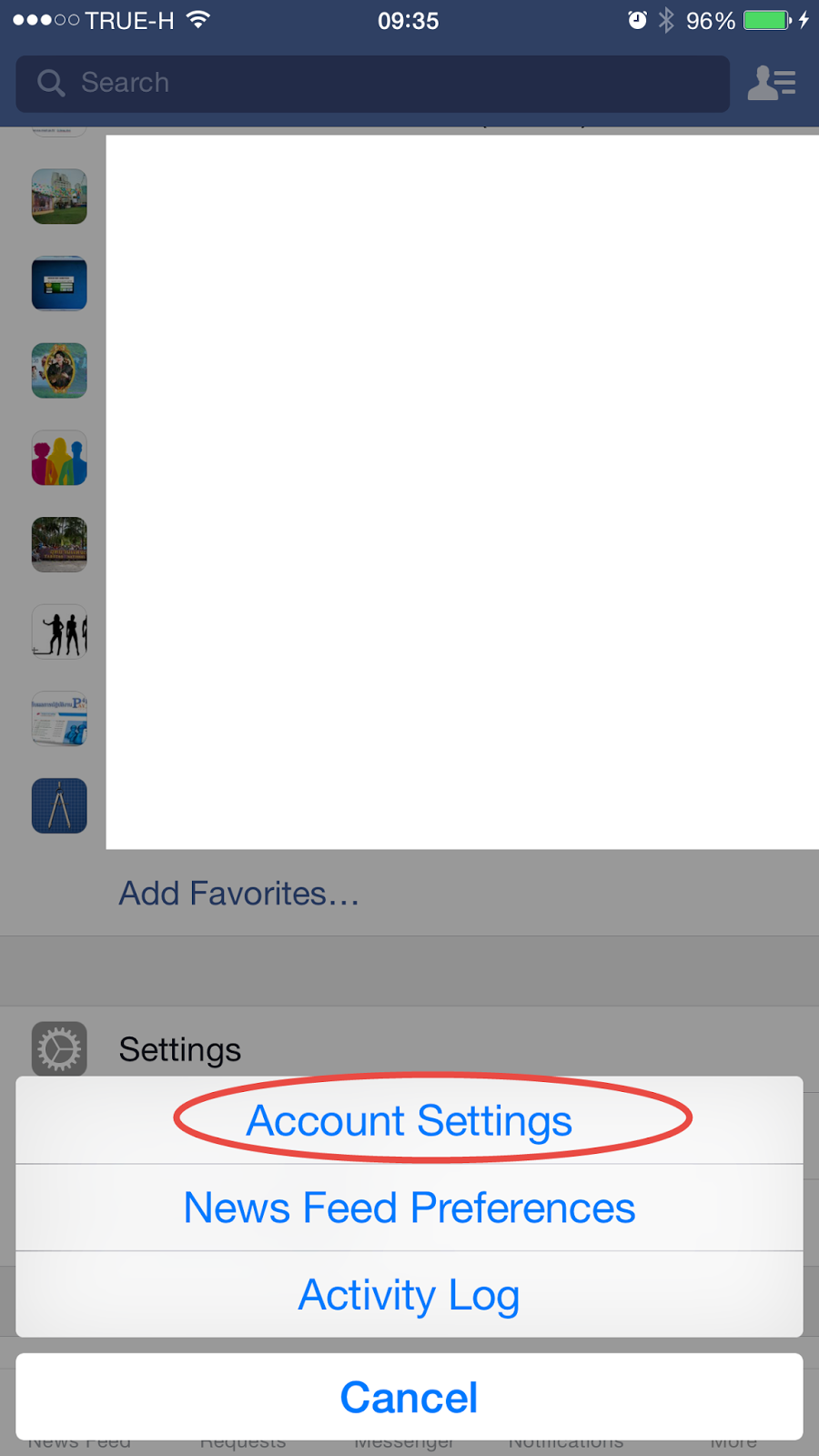This screenshot has height=1456, width=819.
Task: Tap the Add Favorites… link
Action: [x=238, y=894]
